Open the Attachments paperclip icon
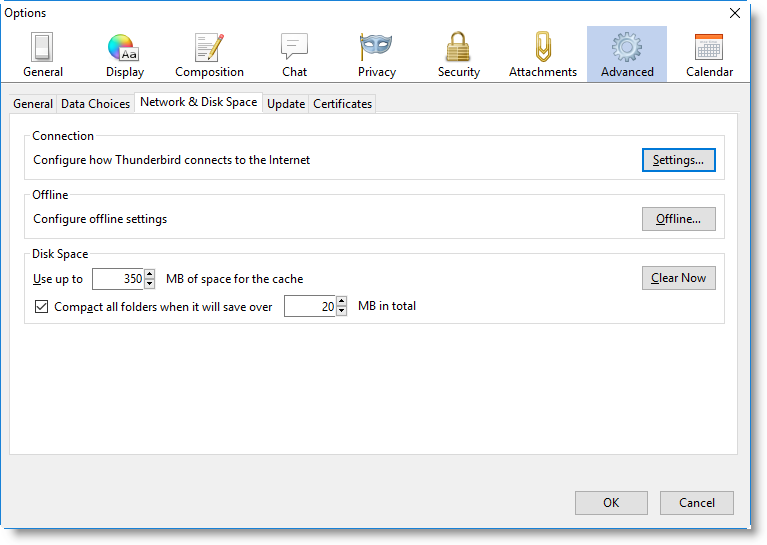 tap(542, 48)
